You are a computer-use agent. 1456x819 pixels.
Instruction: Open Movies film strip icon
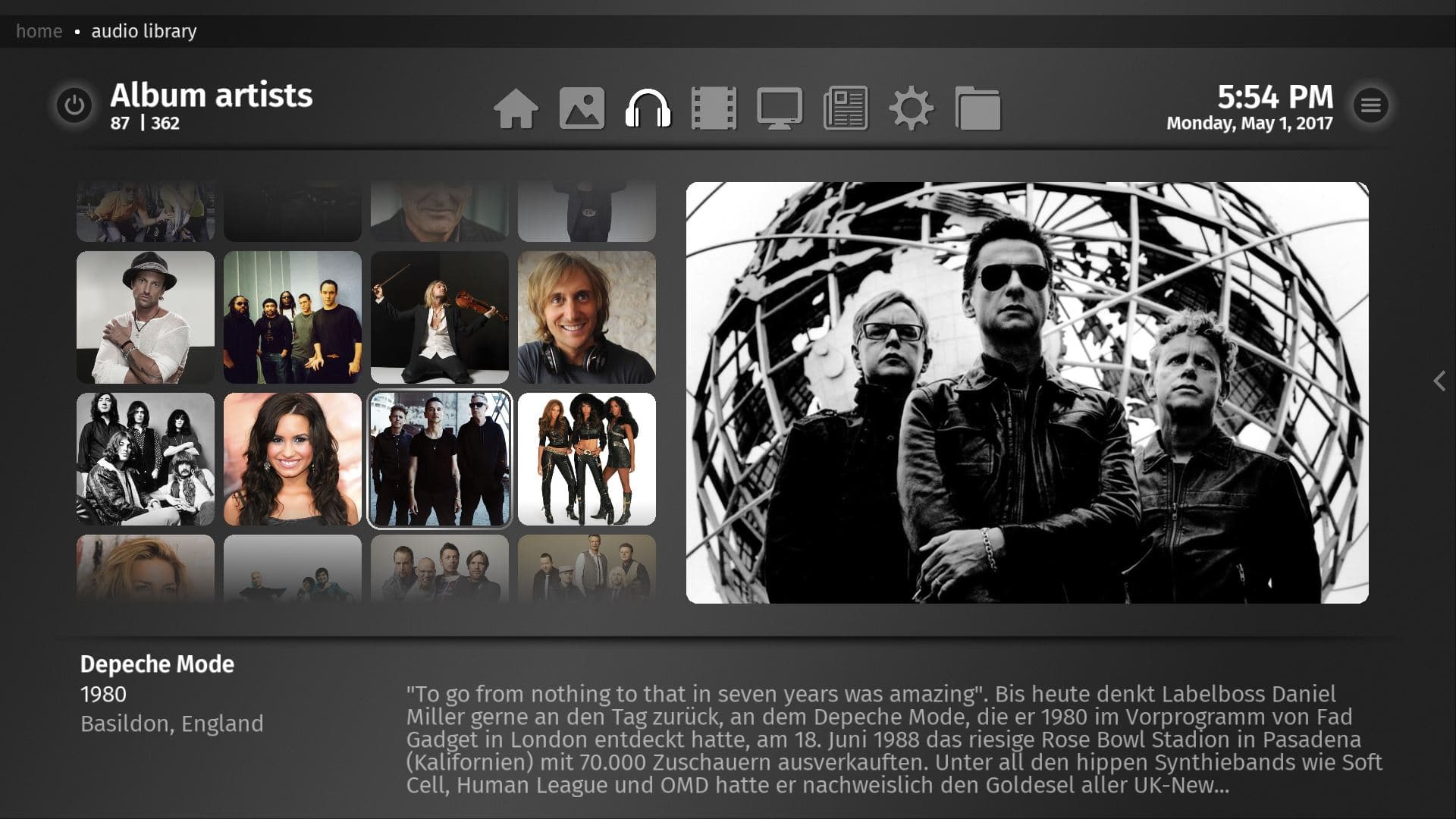714,108
